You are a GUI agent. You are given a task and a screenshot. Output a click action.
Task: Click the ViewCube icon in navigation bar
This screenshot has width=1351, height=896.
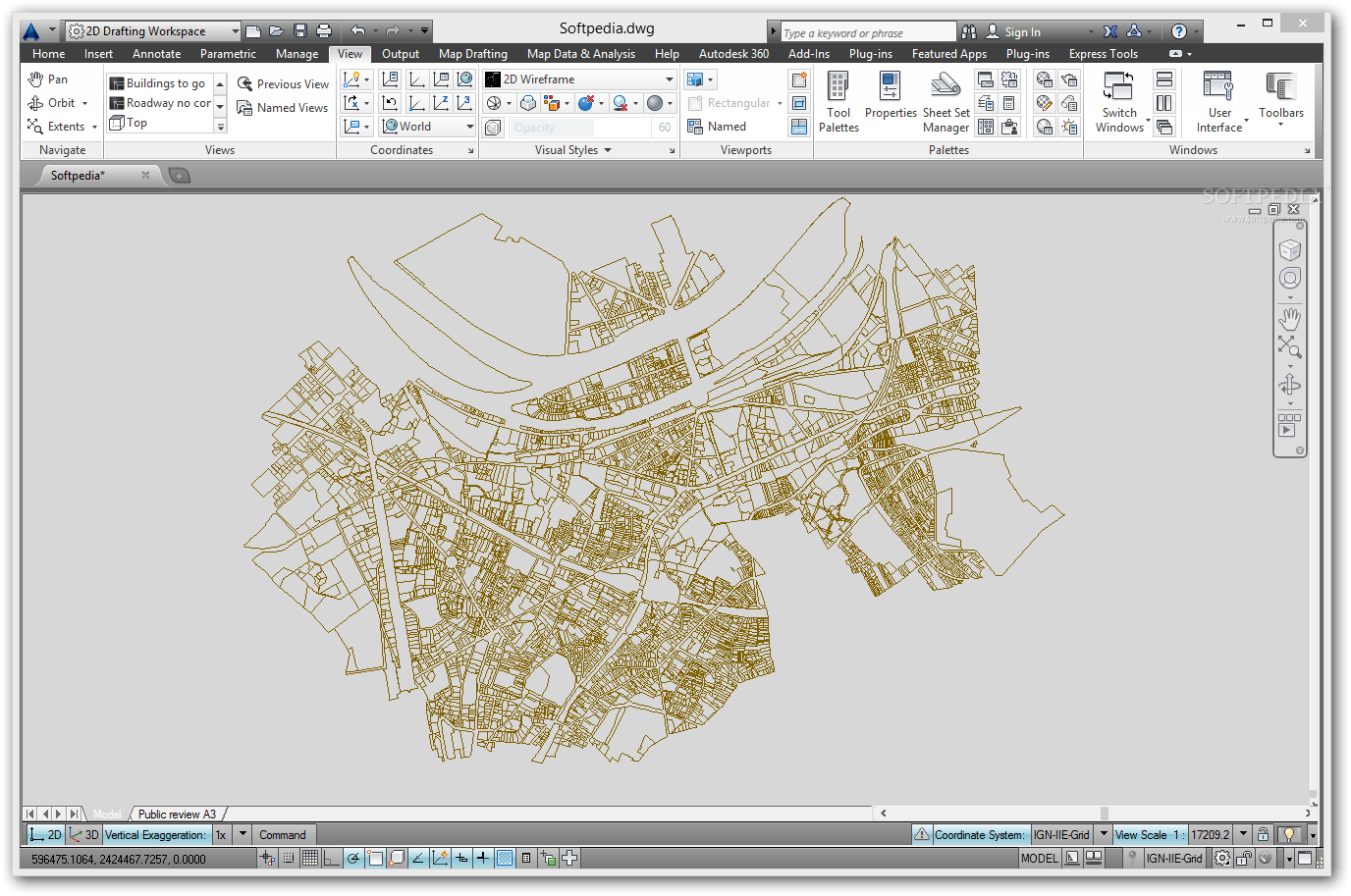coord(1289,250)
